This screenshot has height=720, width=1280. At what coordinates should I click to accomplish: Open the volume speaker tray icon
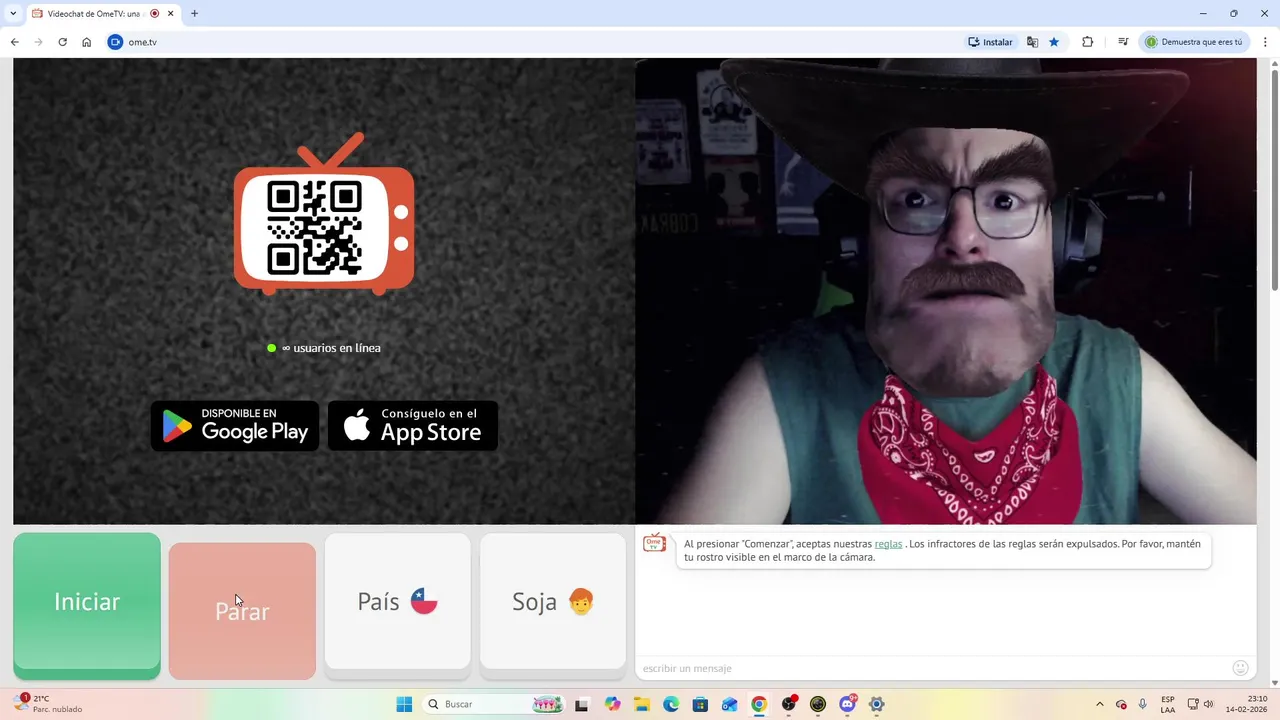1208,704
